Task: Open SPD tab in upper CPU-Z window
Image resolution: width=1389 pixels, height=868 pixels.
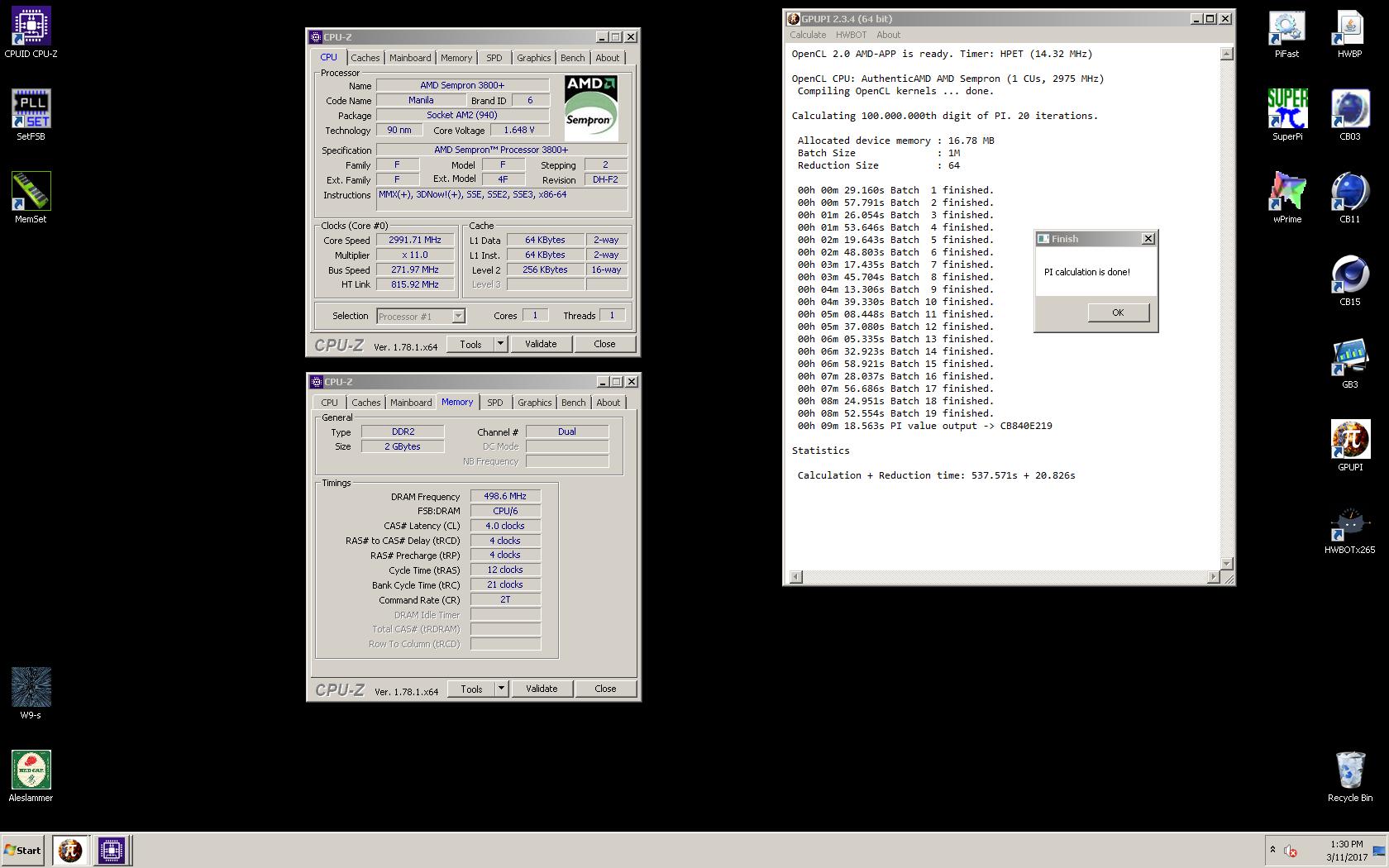Action: point(494,58)
